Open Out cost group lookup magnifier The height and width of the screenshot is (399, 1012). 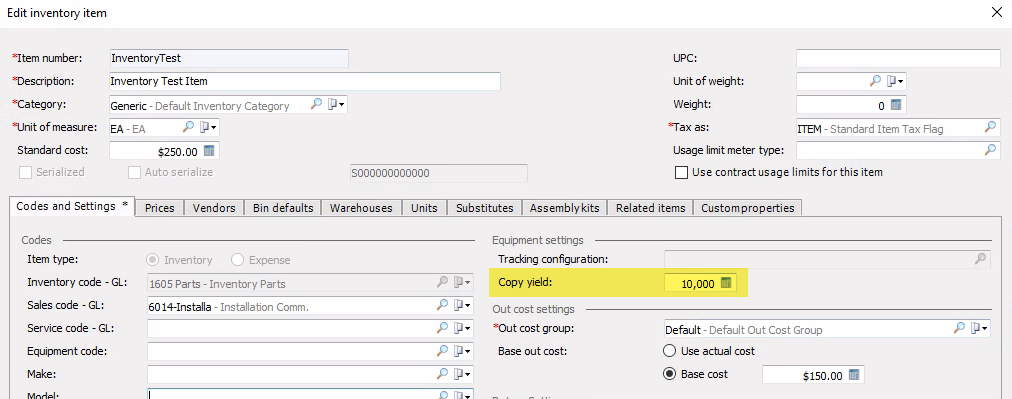(x=960, y=328)
